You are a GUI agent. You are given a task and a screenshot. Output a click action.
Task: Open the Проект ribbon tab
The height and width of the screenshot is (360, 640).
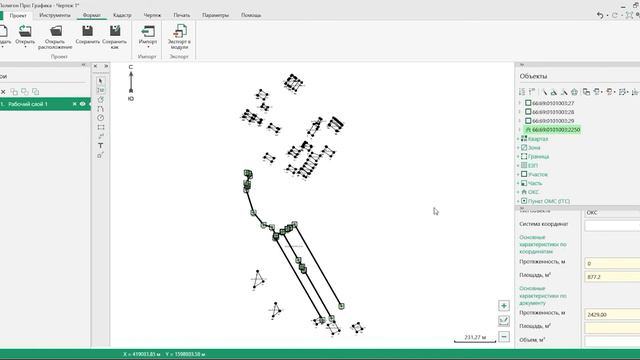pyautogui.click(x=18, y=15)
